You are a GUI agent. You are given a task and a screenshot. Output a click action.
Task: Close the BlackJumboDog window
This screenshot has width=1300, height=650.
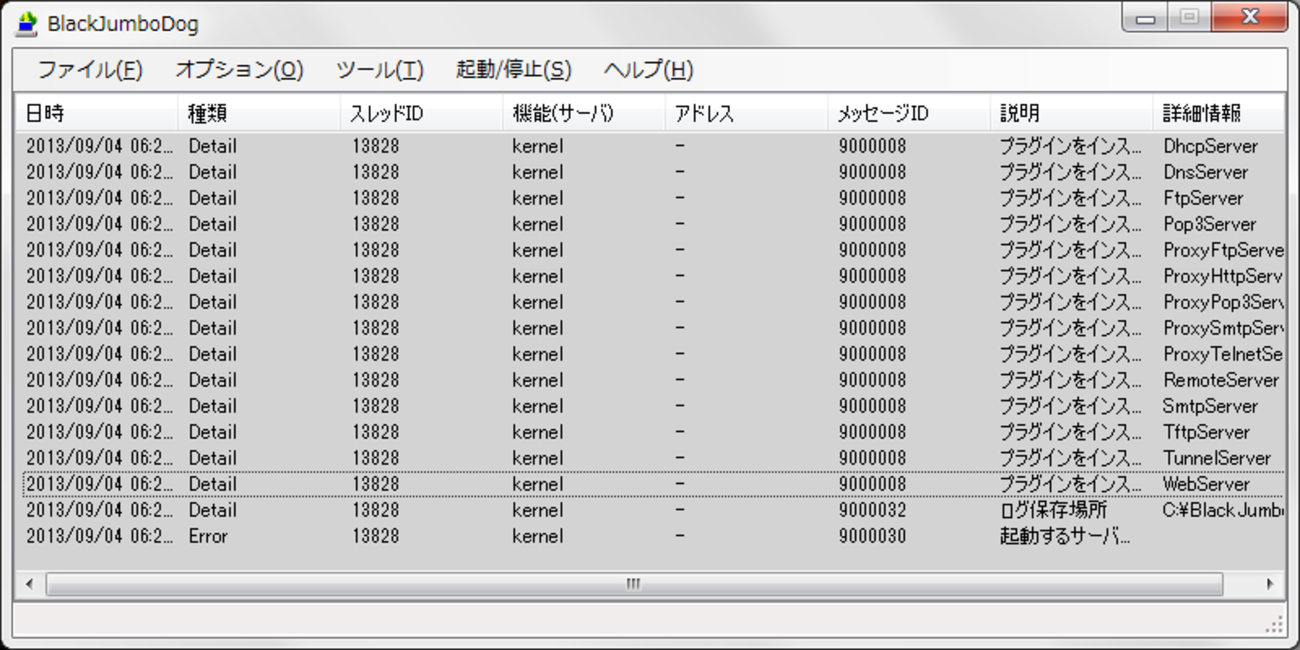(1250, 17)
